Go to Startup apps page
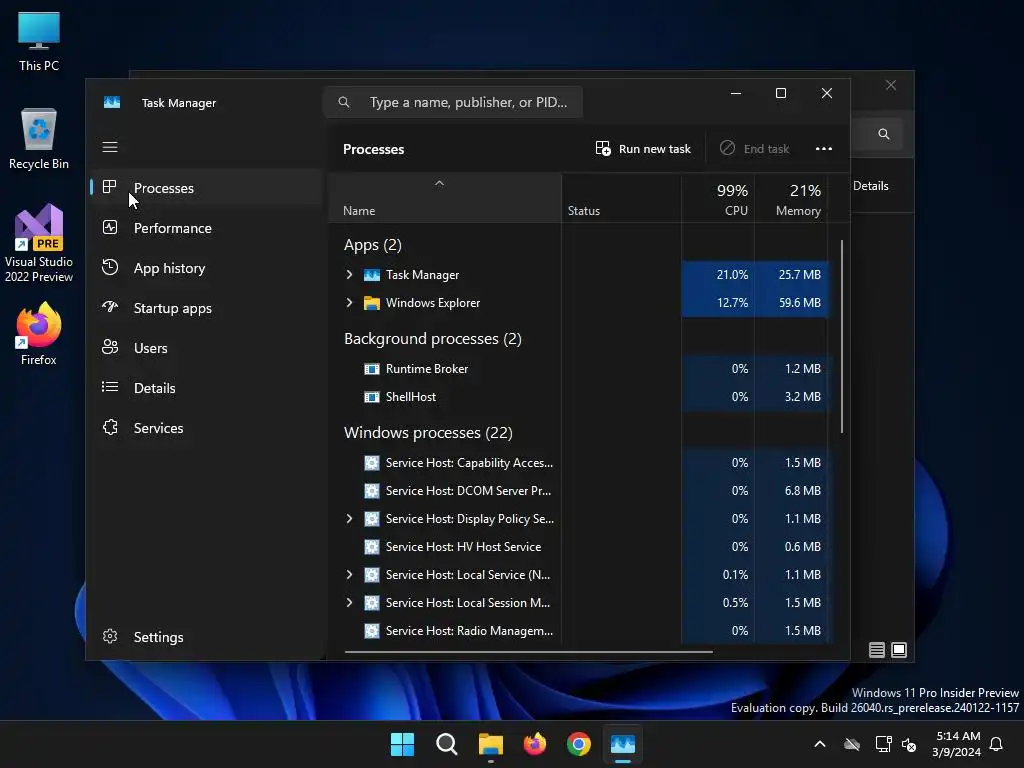The width and height of the screenshot is (1024, 768). (x=206, y=308)
